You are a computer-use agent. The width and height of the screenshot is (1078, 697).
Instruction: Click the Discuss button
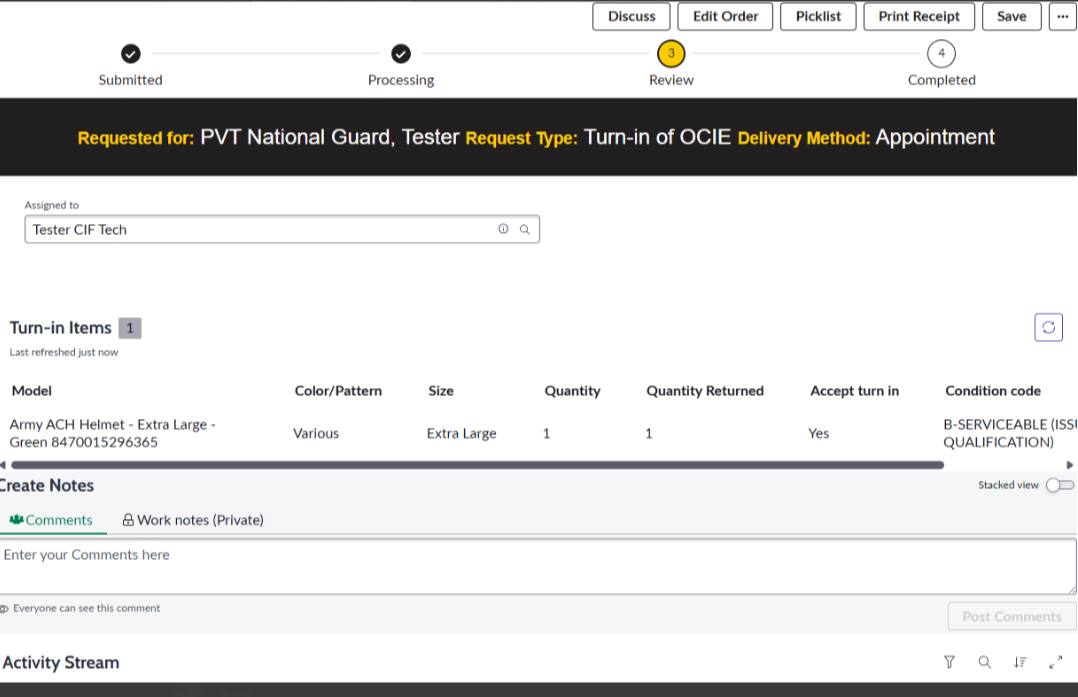point(631,16)
